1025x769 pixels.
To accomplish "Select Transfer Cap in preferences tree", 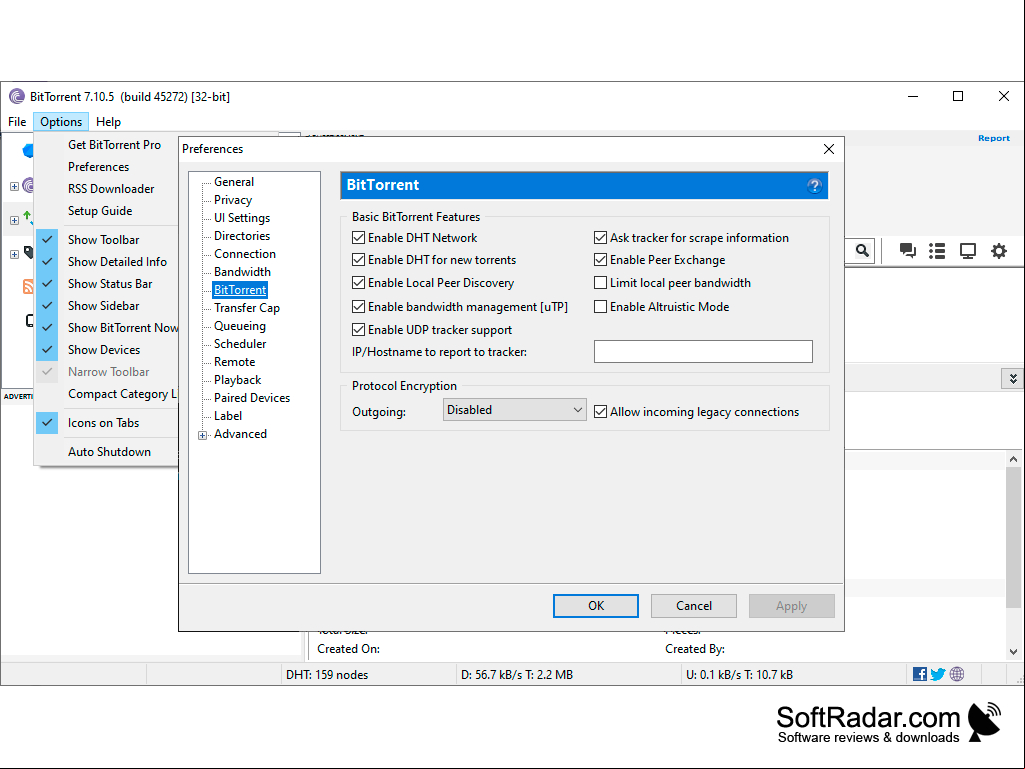I will click(x=246, y=308).
